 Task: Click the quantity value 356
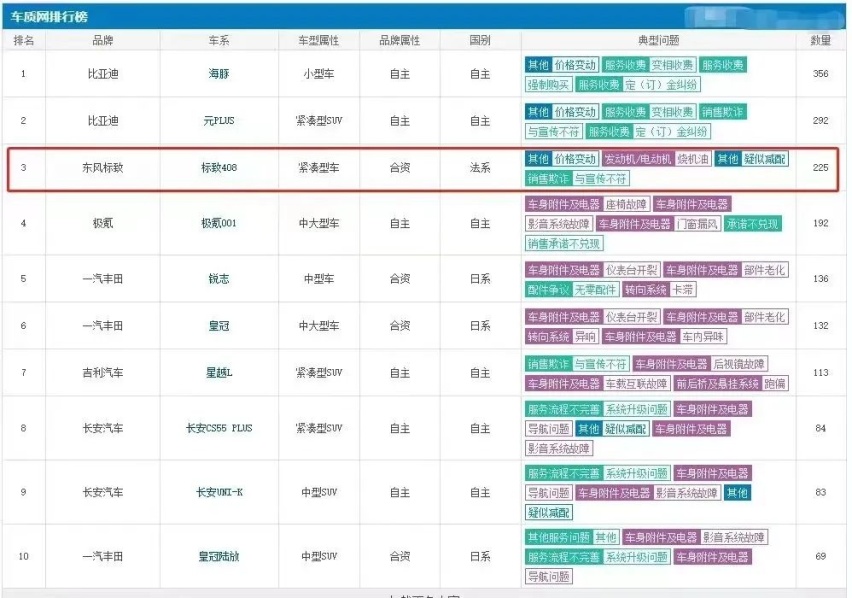(820, 73)
